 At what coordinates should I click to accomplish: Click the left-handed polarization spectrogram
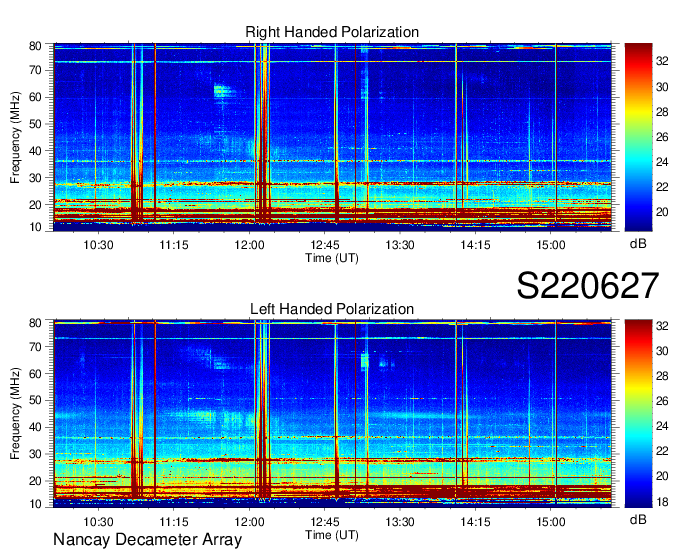coord(332,414)
